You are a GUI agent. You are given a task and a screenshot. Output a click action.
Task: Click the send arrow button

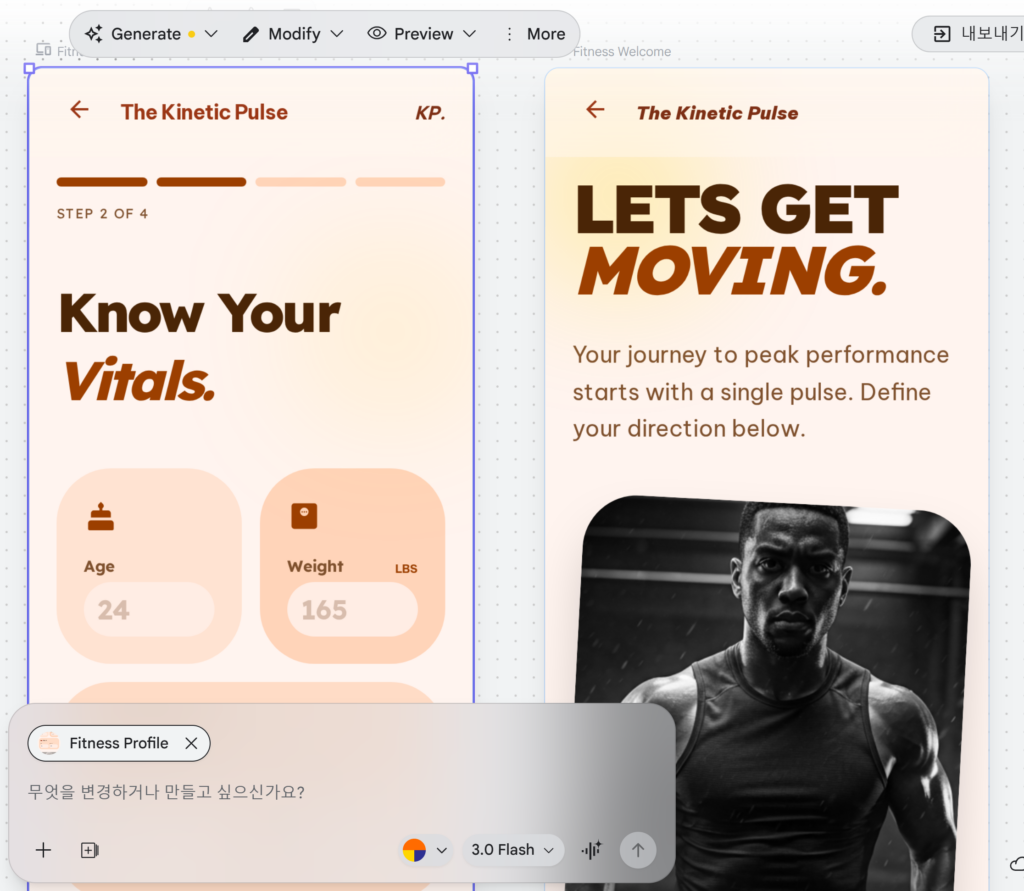pos(638,850)
